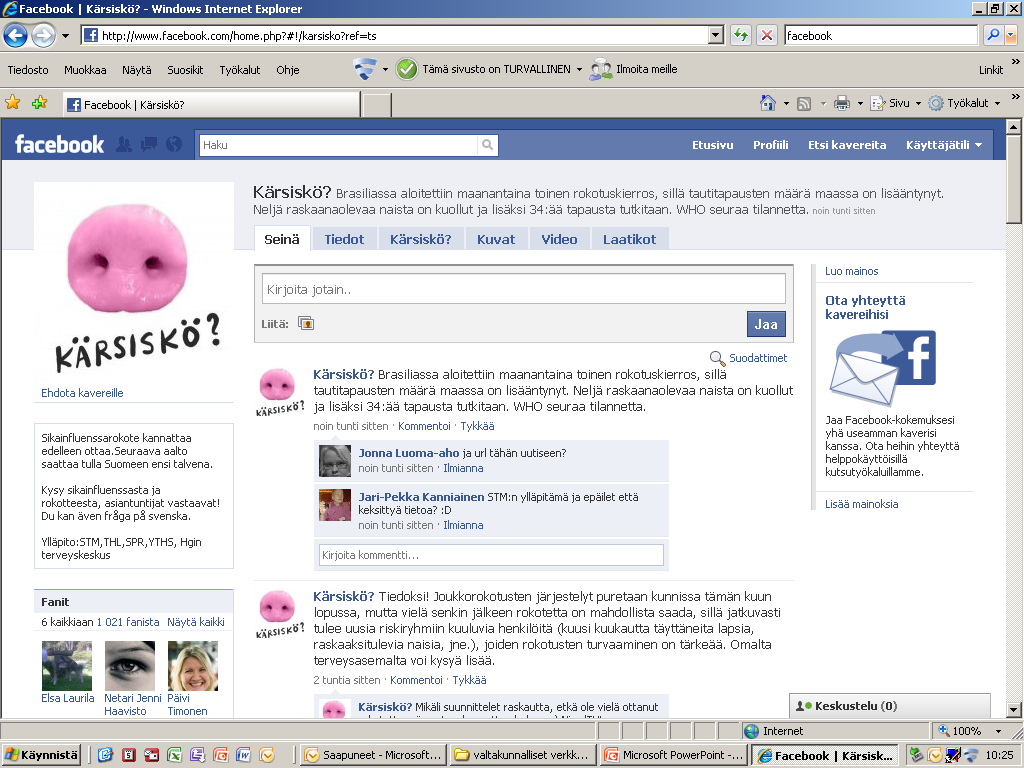
Task: Click the Facebook notifications globe icon
Action: 174,144
